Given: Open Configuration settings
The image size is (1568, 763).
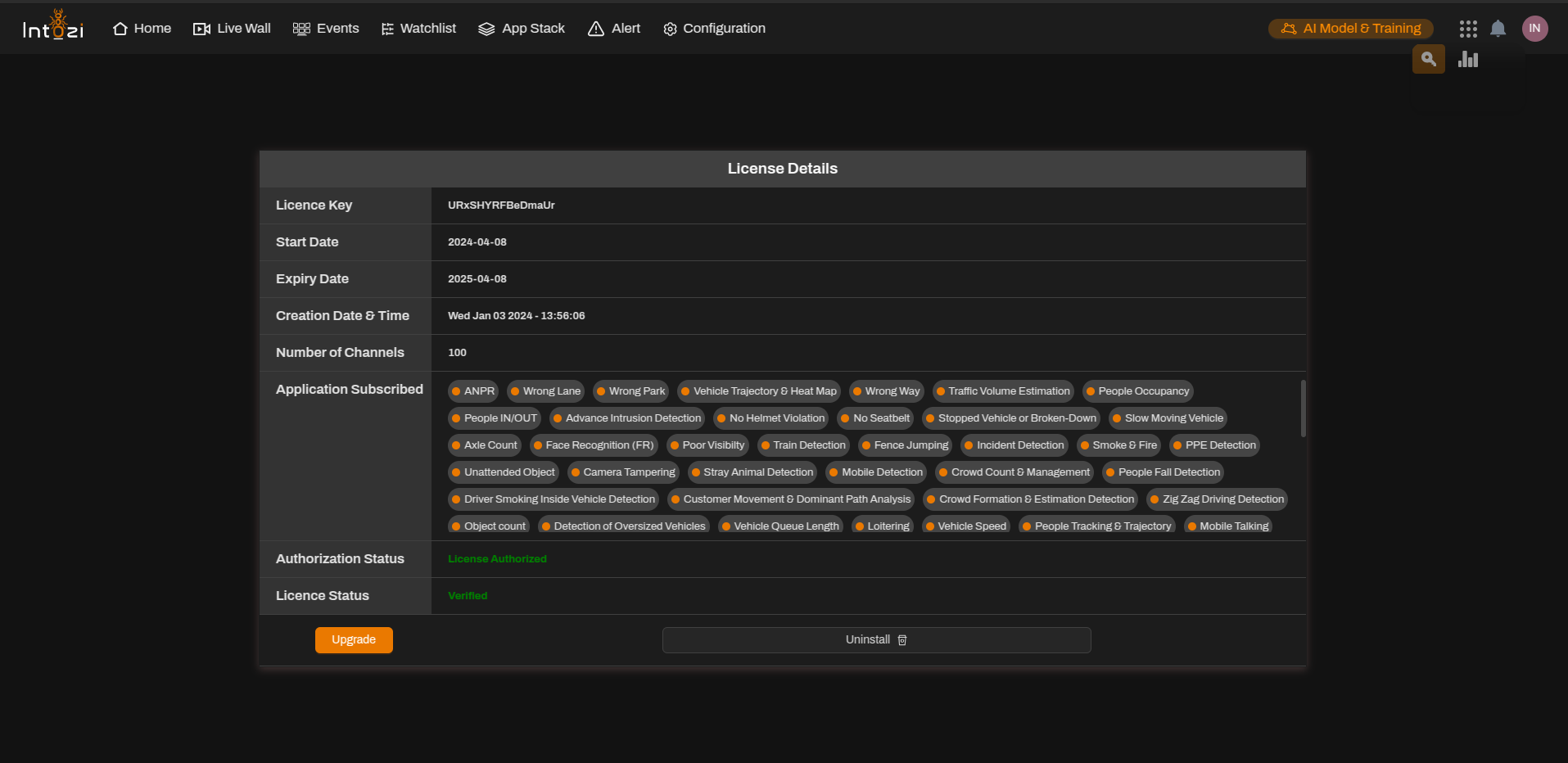Looking at the screenshot, I should (714, 29).
